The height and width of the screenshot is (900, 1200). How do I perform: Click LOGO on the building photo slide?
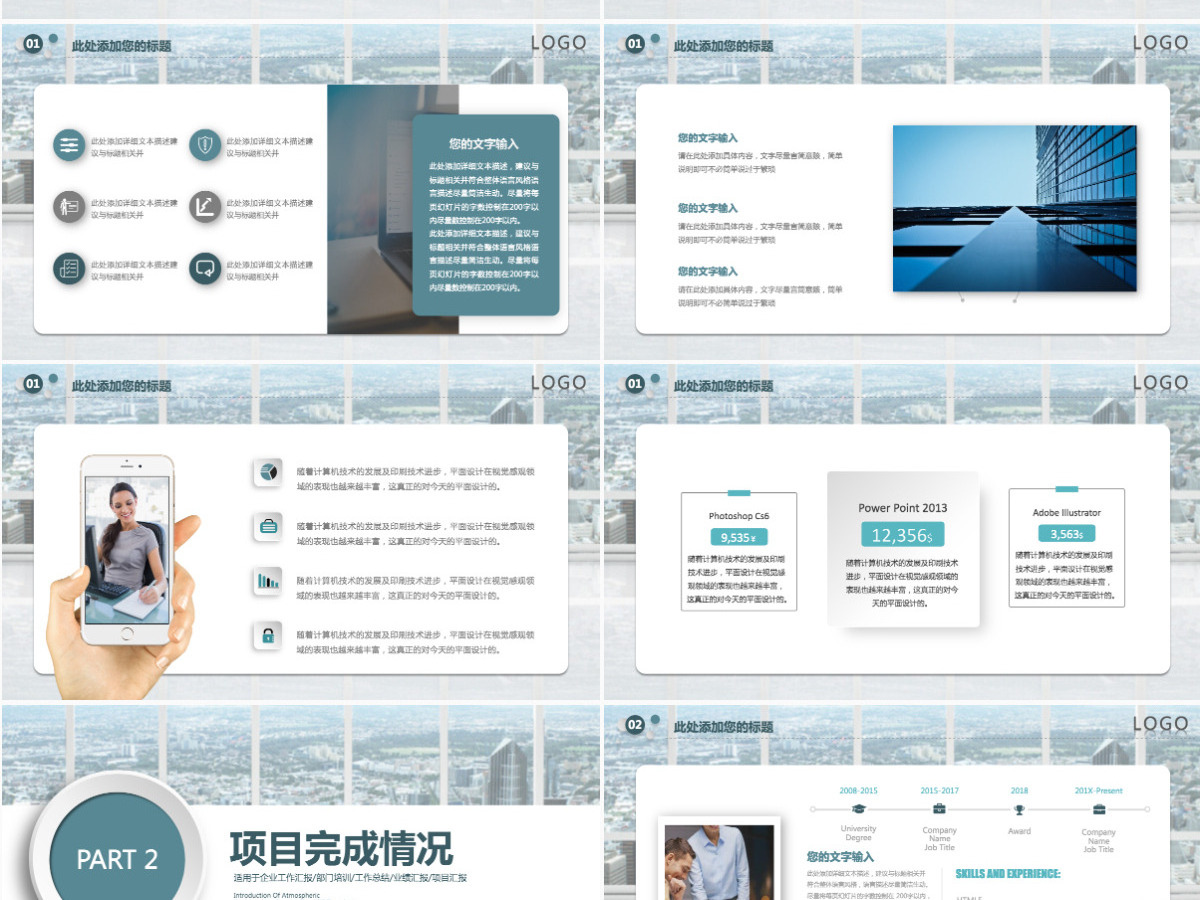coord(1160,43)
